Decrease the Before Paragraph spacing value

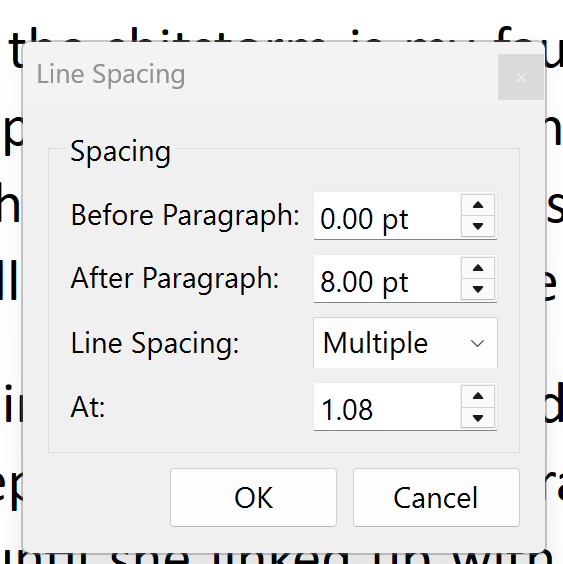point(478,226)
